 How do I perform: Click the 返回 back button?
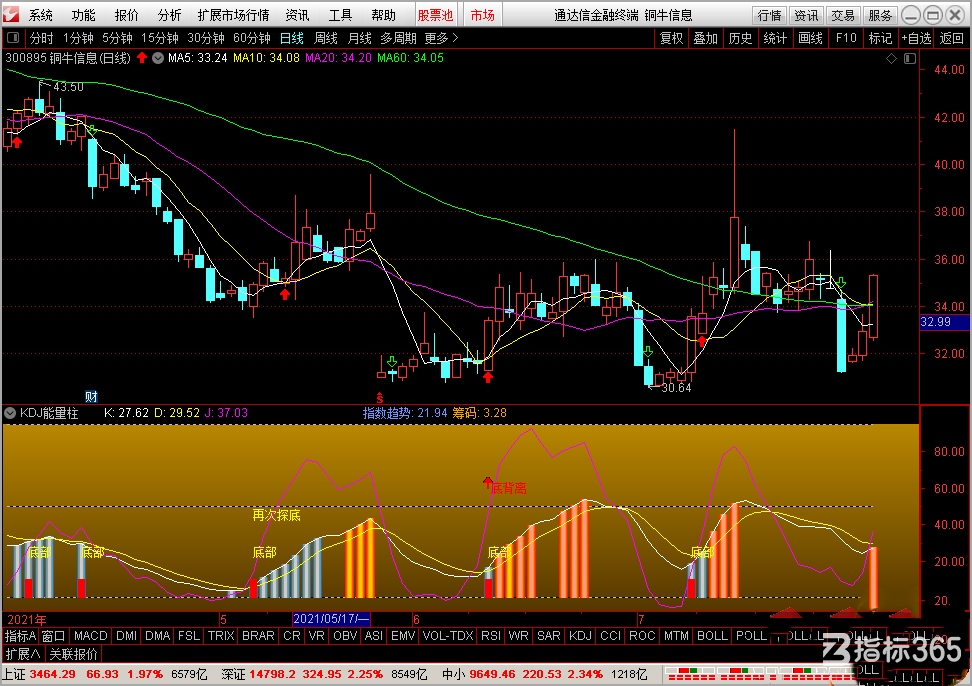(x=952, y=38)
